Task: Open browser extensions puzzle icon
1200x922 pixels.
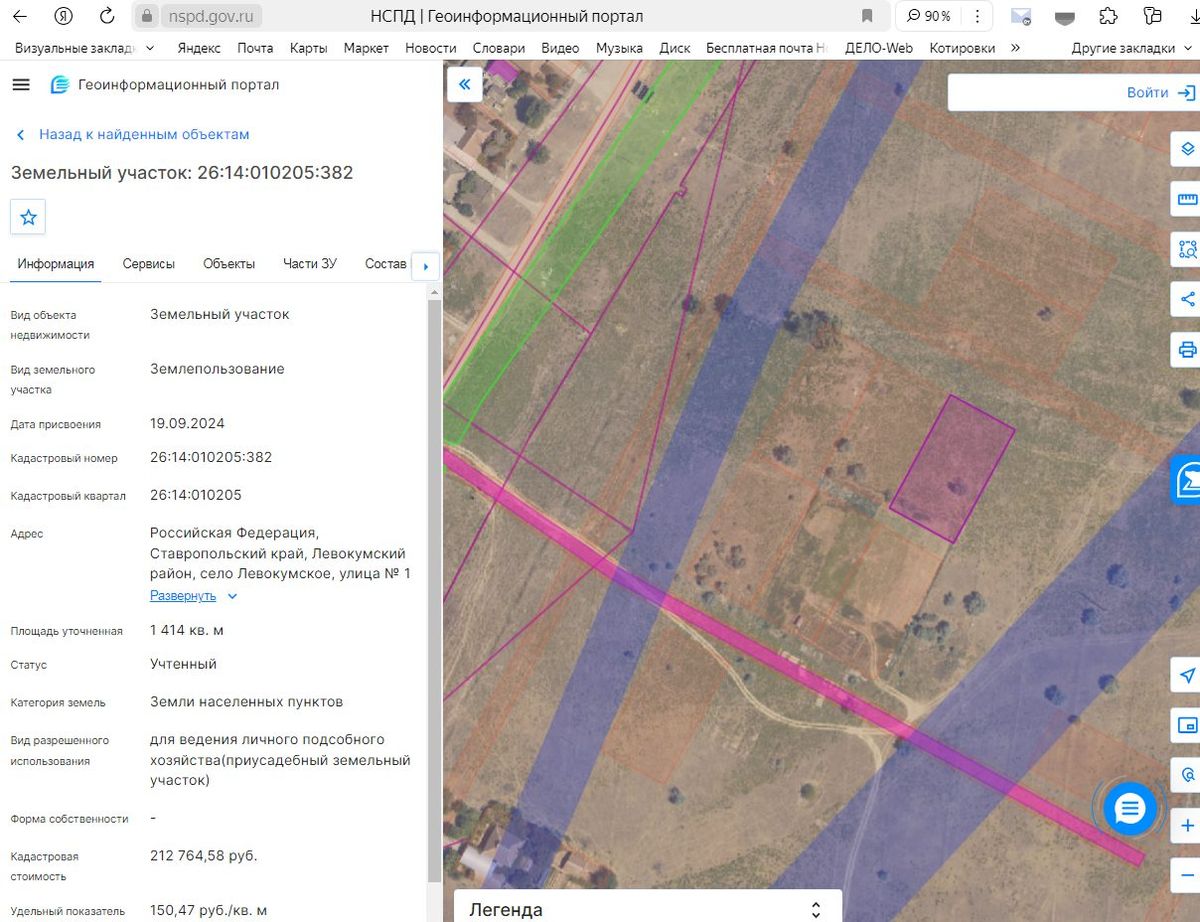Action: click(x=1108, y=16)
